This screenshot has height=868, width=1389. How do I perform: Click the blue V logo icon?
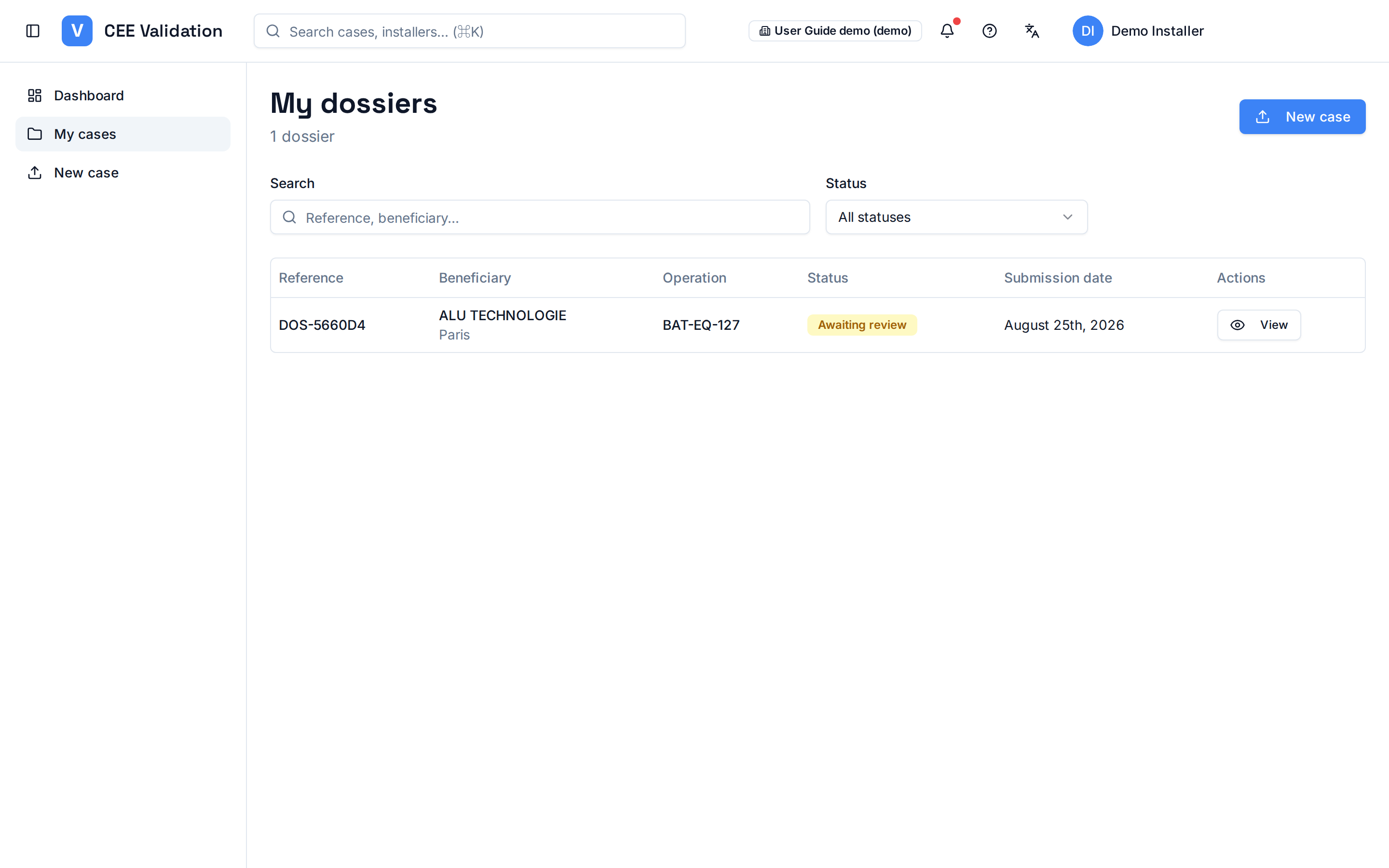(77, 31)
